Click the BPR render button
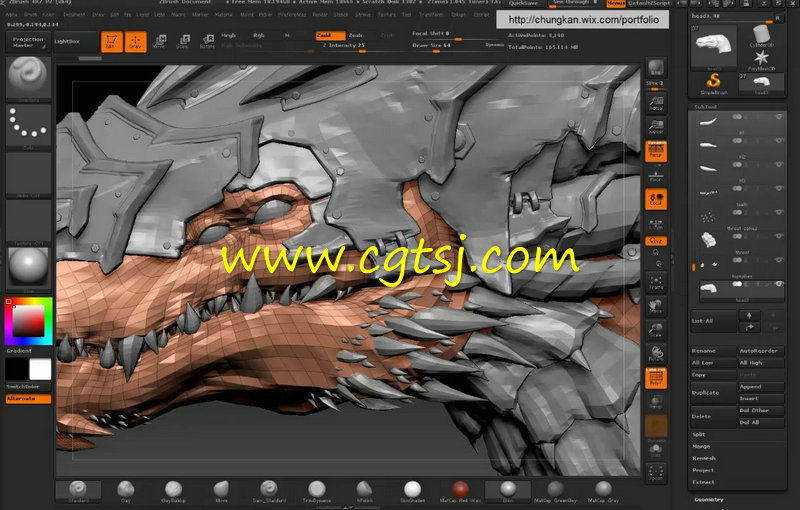The image size is (800, 510). (656, 68)
